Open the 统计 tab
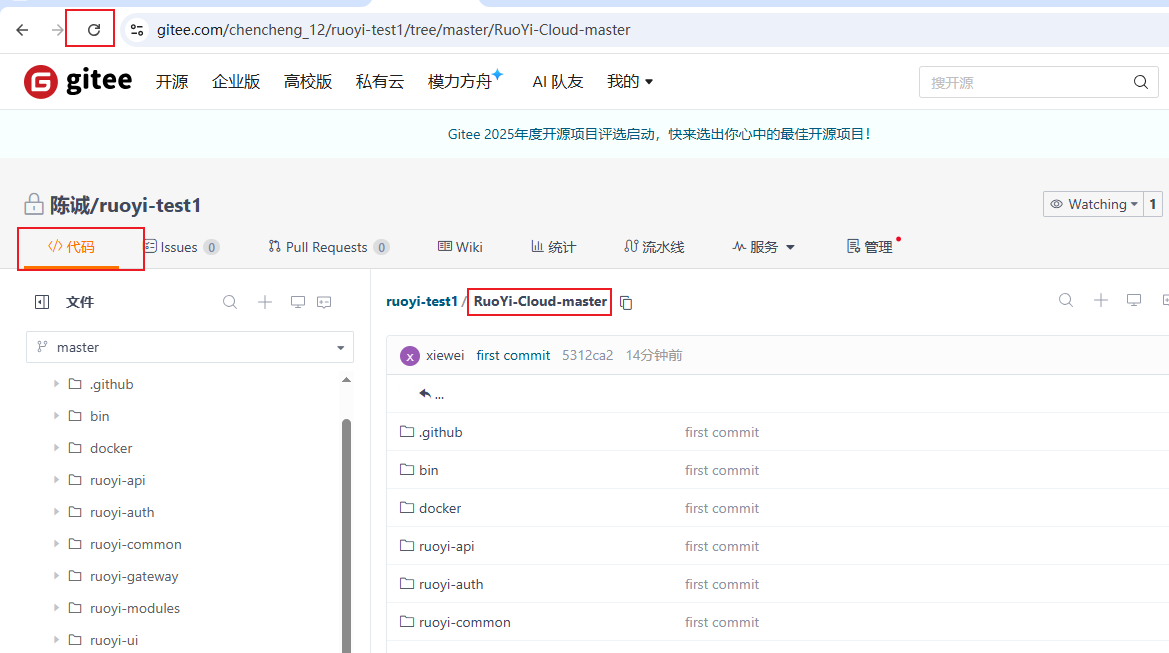The width and height of the screenshot is (1169, 653). [x=553, y=247]
